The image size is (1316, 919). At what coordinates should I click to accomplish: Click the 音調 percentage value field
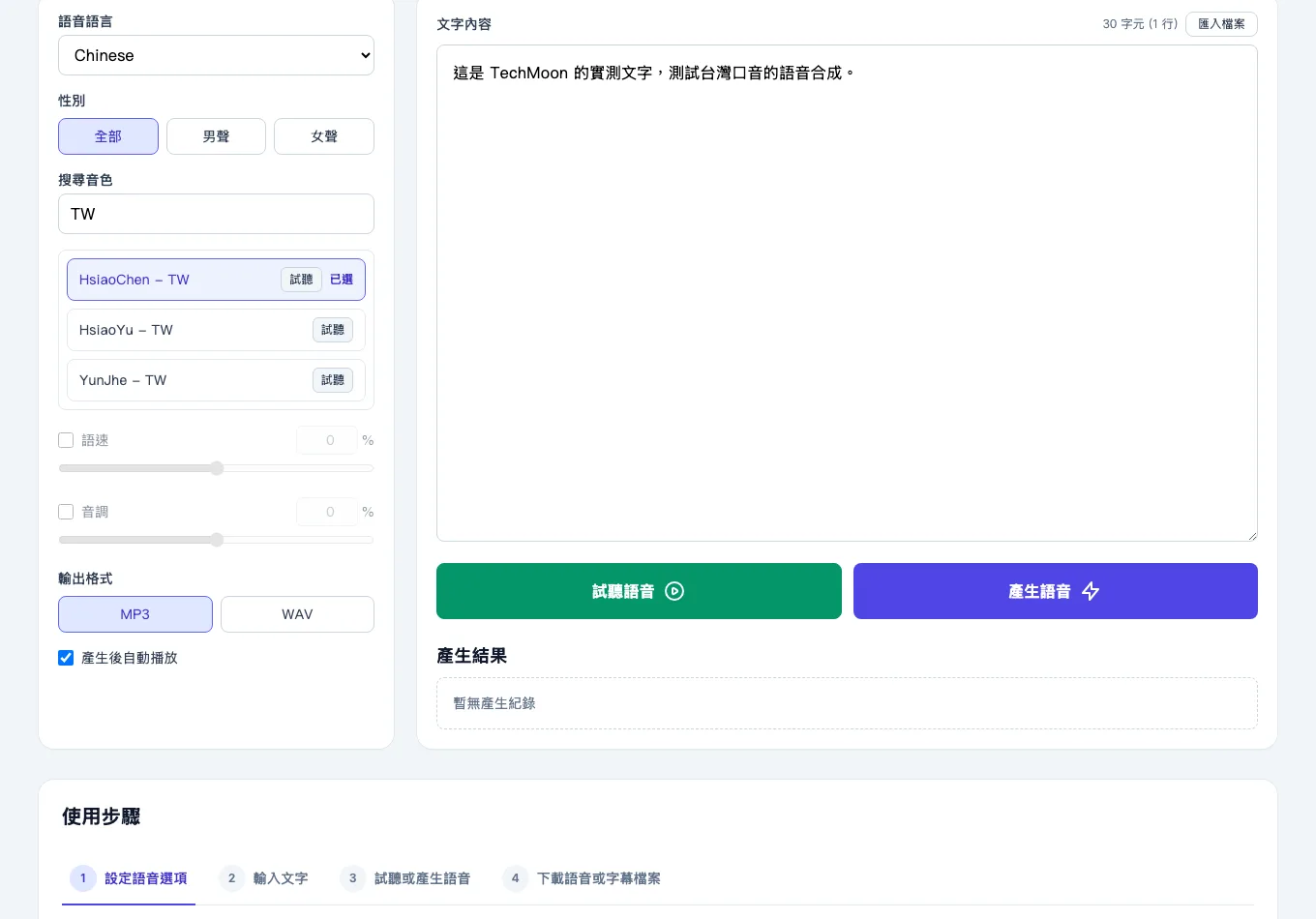327,512
